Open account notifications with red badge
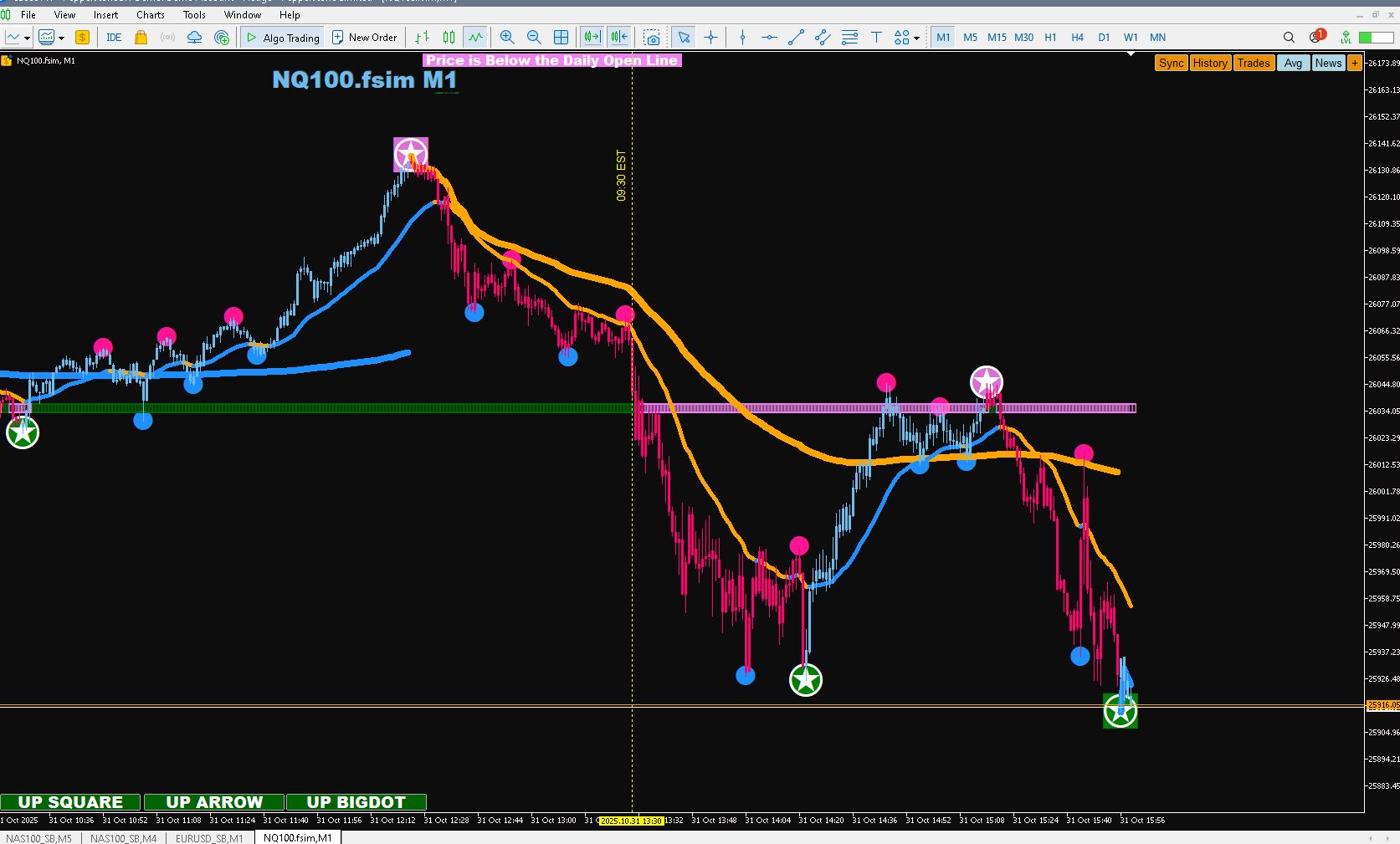 point(1317,36)
